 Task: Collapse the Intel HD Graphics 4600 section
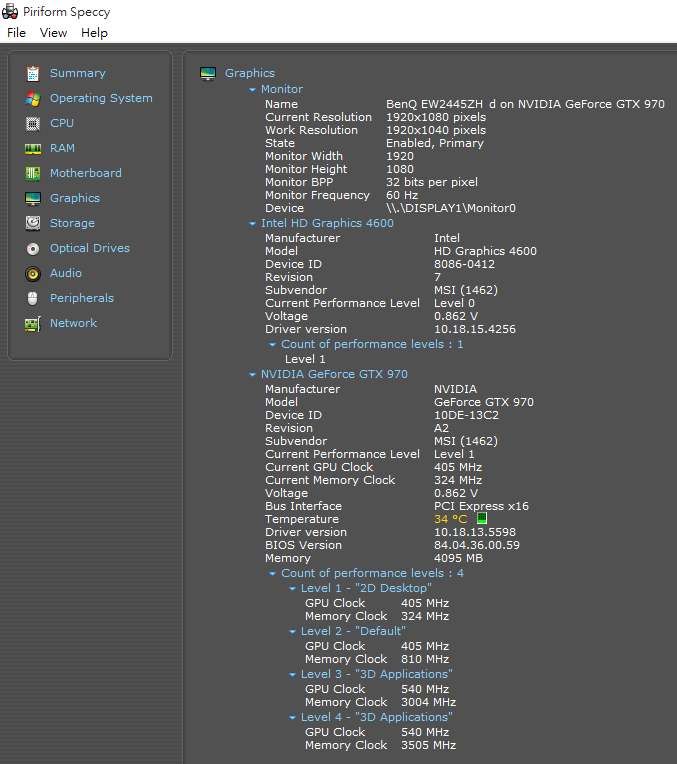[253, 224]
